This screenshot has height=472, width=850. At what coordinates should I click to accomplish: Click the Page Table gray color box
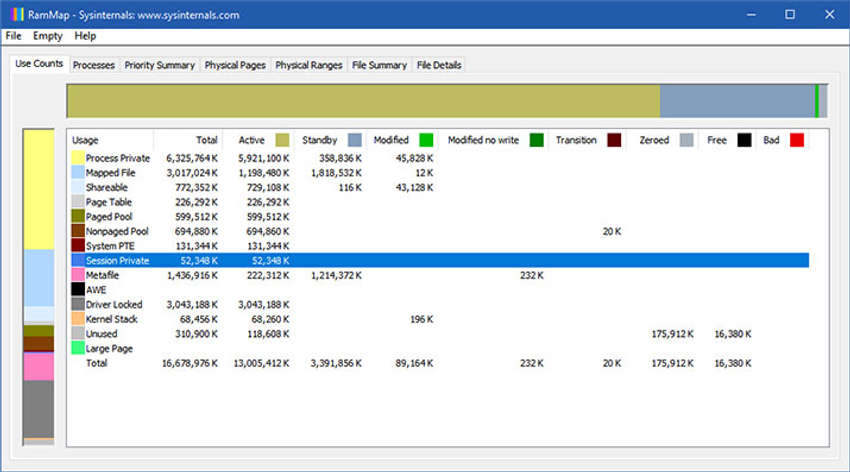[78, 202]
